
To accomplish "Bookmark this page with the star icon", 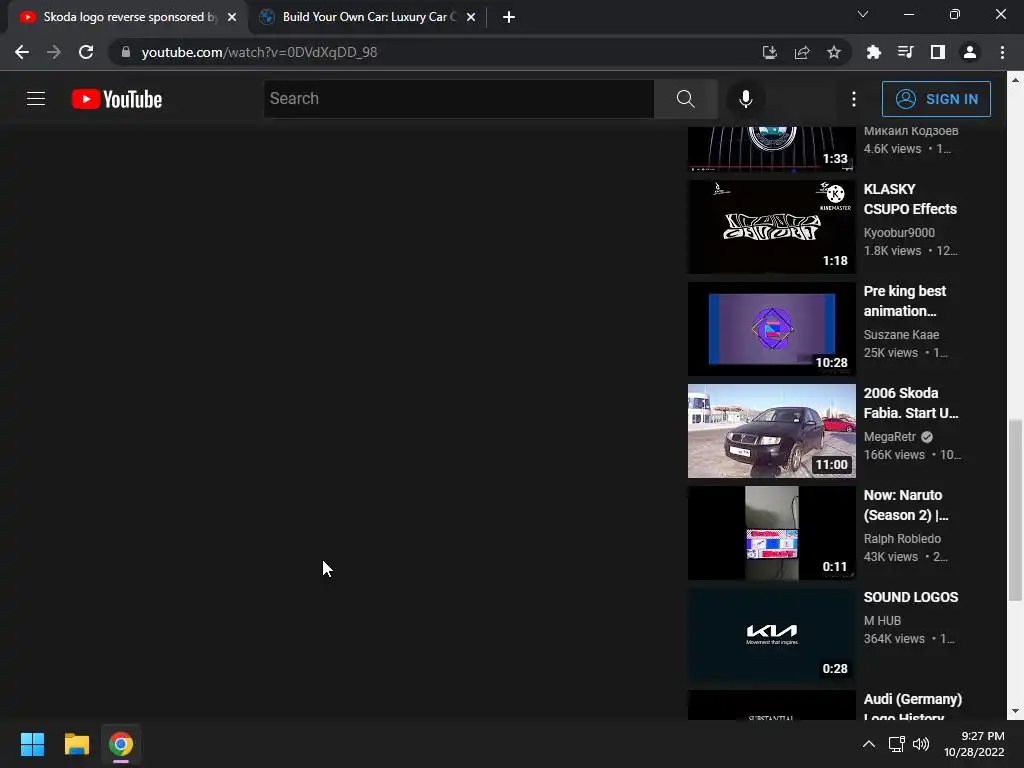I will [834, 52].
